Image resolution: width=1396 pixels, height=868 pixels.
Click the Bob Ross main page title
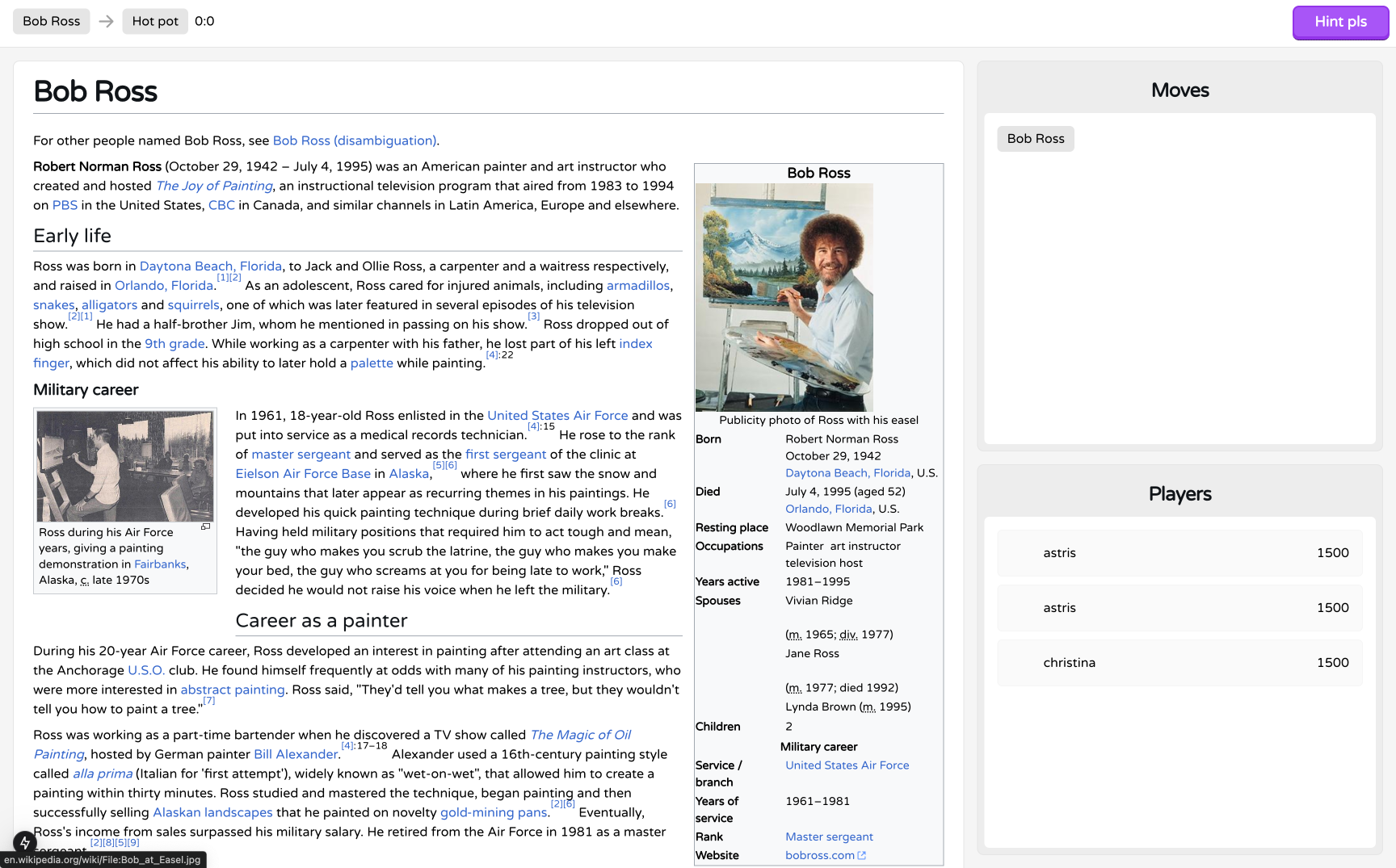(95, 91)
